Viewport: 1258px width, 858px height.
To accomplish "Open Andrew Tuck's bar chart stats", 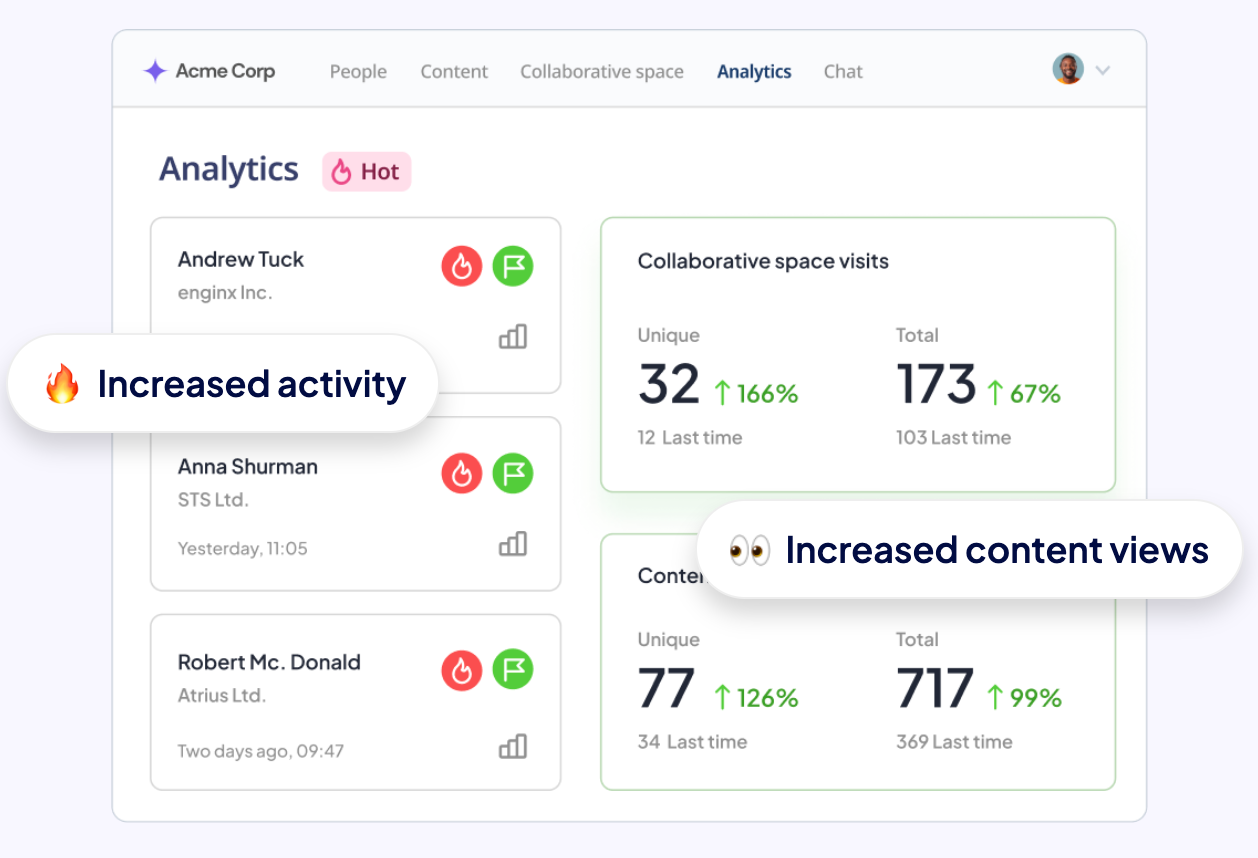I will click(x=513, y=337).
